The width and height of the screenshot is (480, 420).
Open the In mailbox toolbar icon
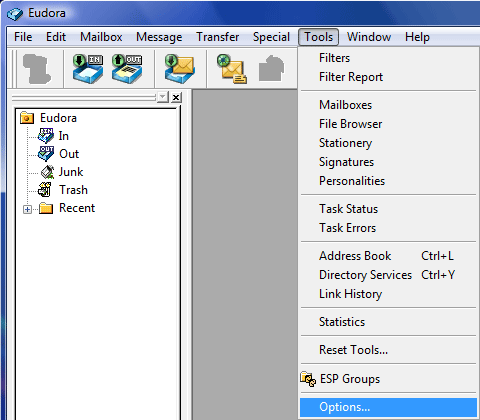pyautogui.click(x=88, y=69)
